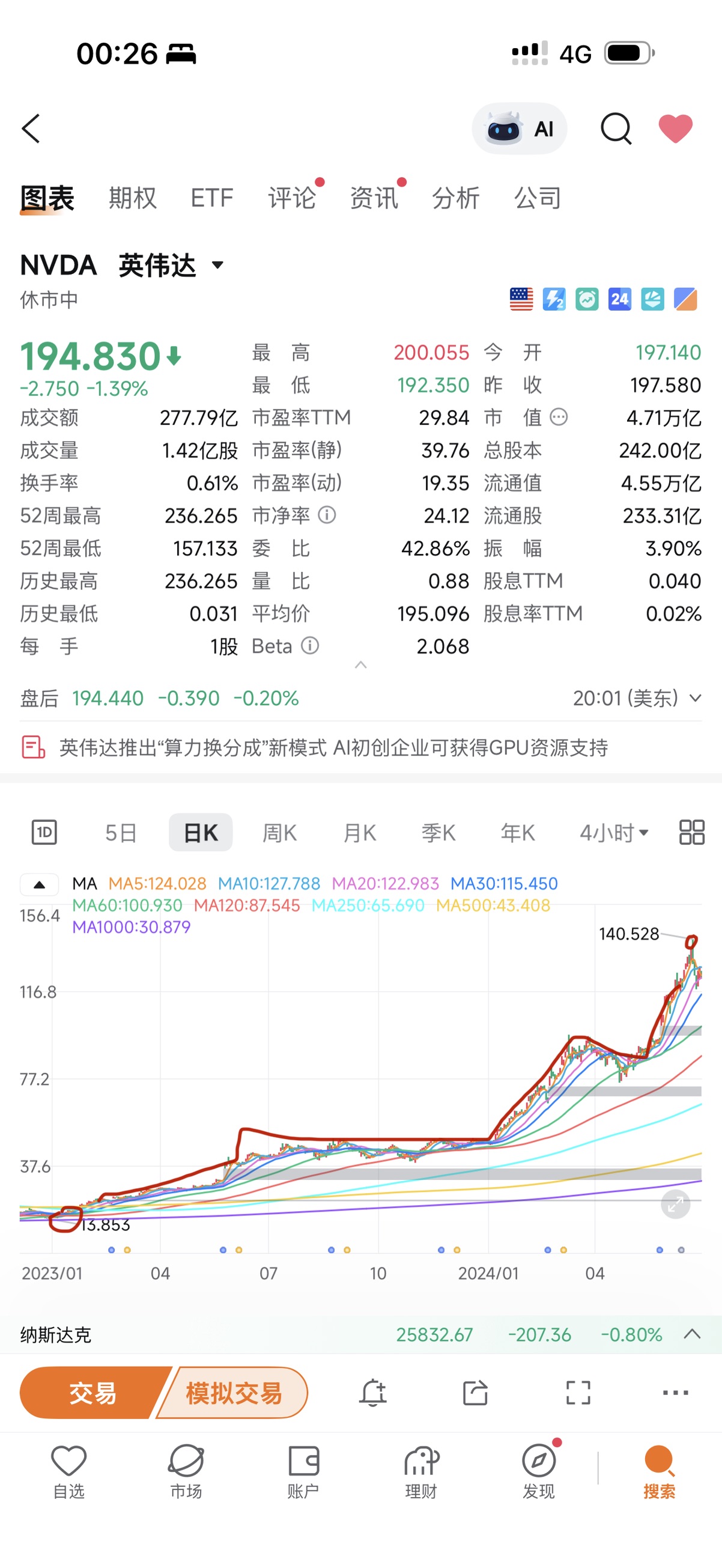The width and height of the screenshot is (722, 1568).
Task: Open the three-dot more menu
Action: 676,1393
